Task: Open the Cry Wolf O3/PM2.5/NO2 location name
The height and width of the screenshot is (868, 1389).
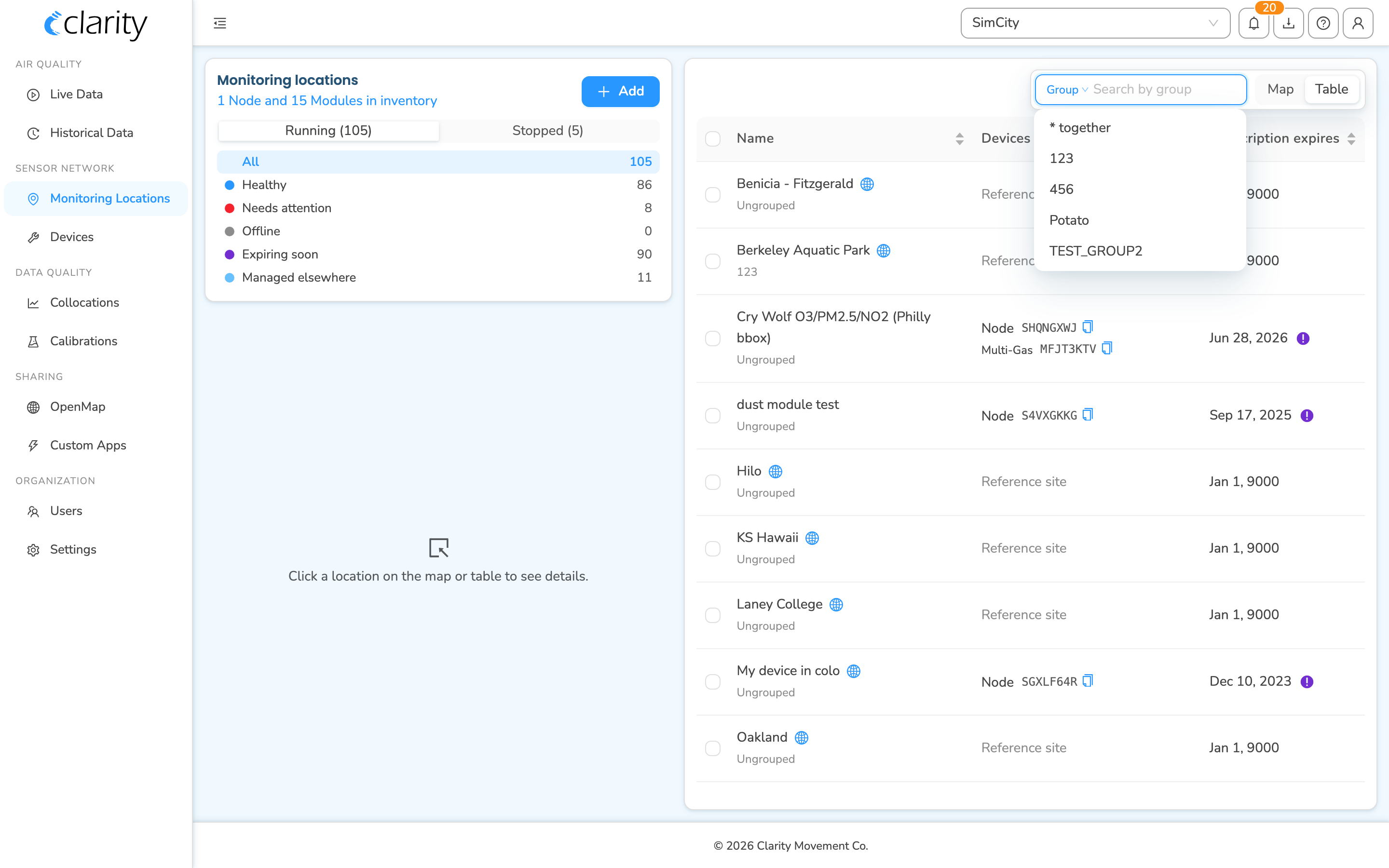Action: pyautogui.click(x=833, y=327)
